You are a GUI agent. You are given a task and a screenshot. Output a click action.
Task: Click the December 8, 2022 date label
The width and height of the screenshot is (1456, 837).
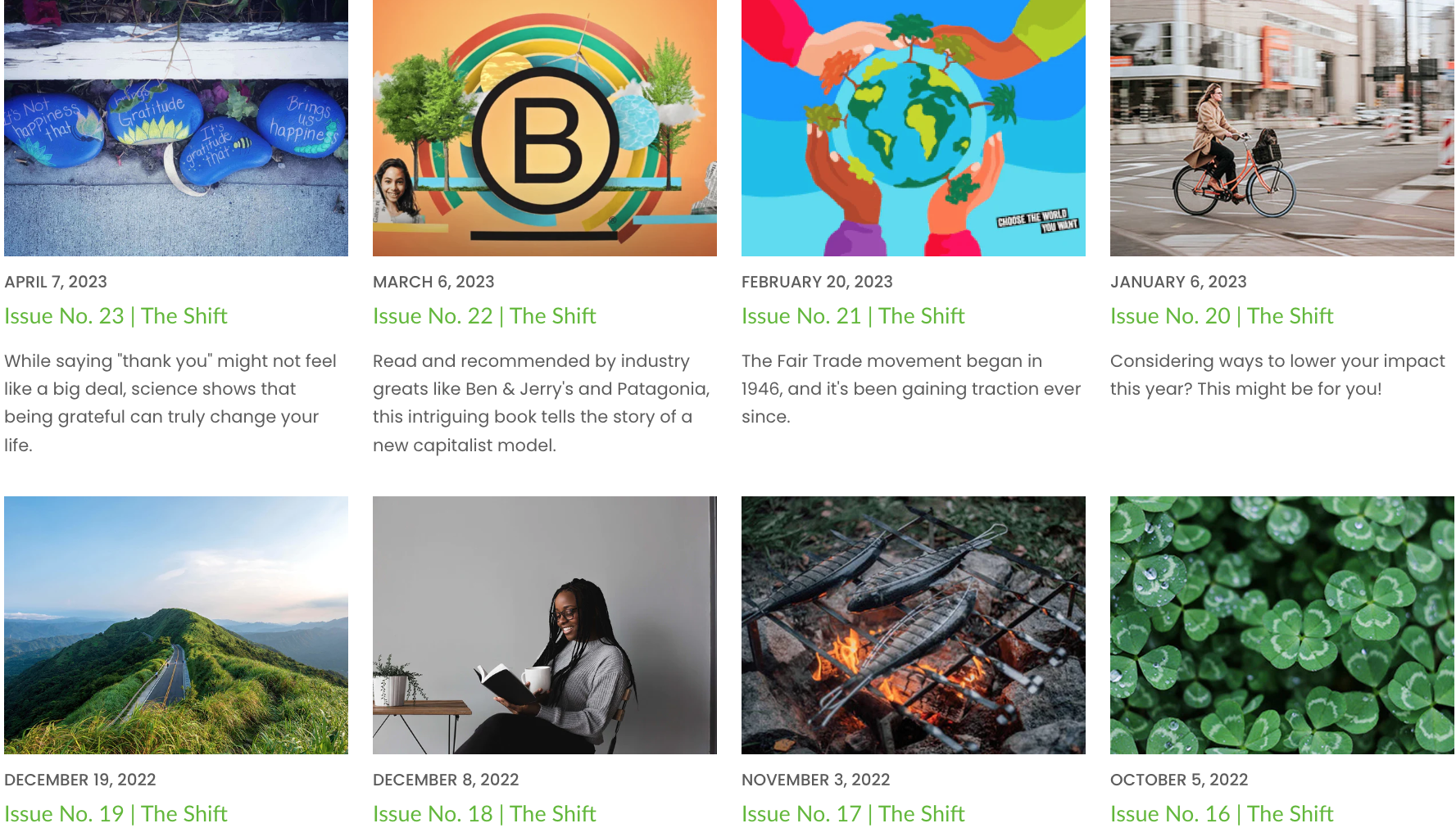[x=446, y=780]
